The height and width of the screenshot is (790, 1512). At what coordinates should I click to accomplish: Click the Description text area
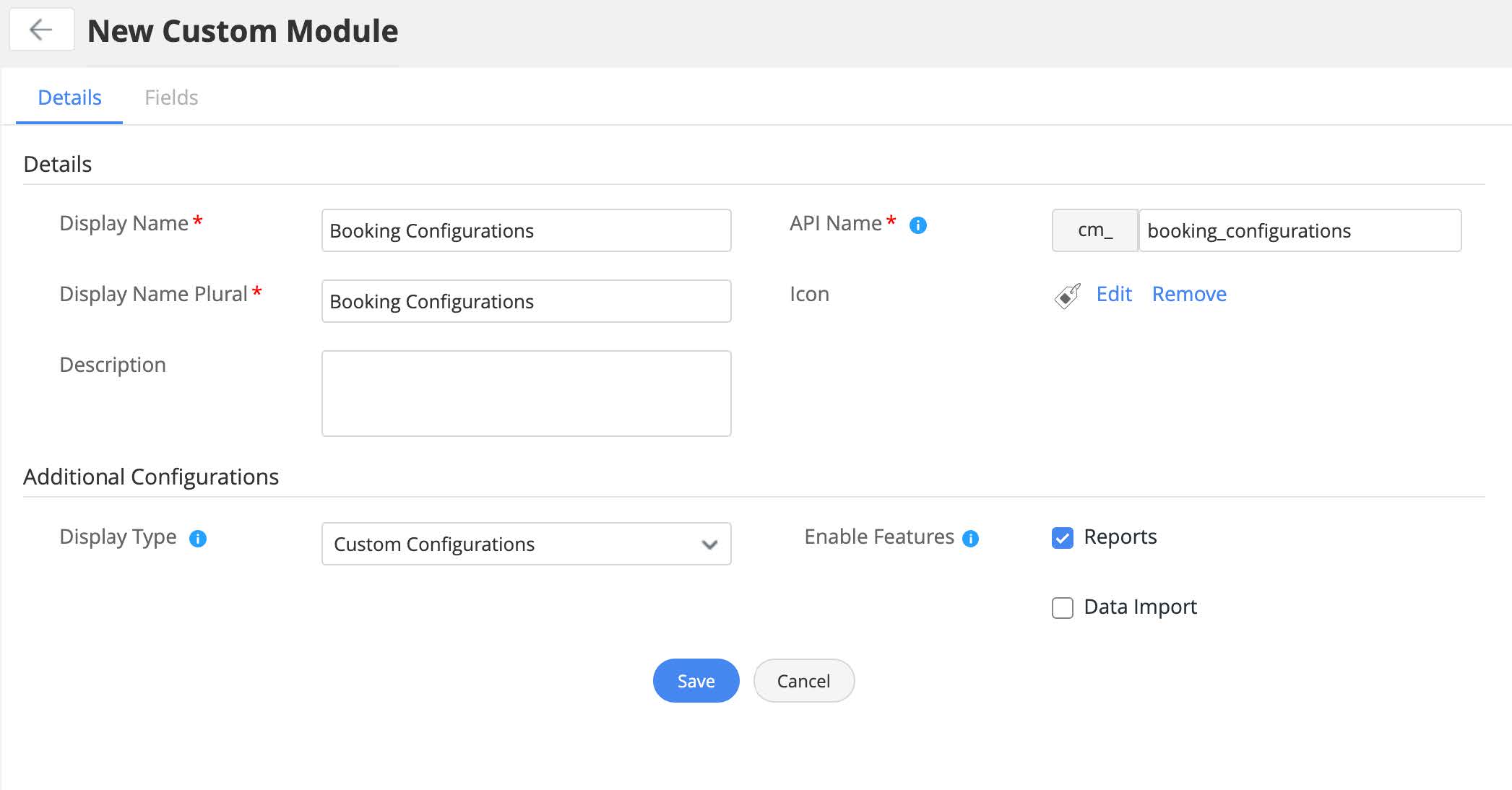(525, 394)
